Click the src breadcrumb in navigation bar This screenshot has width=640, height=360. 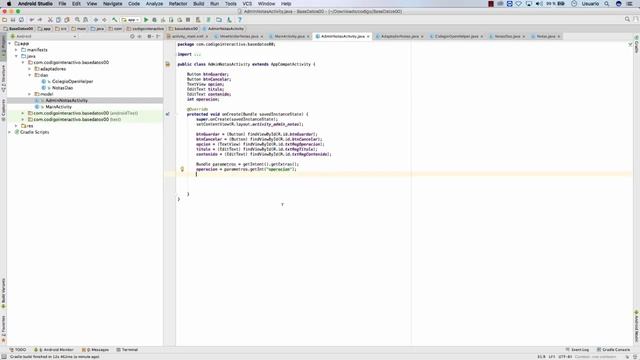coord(61,29)
